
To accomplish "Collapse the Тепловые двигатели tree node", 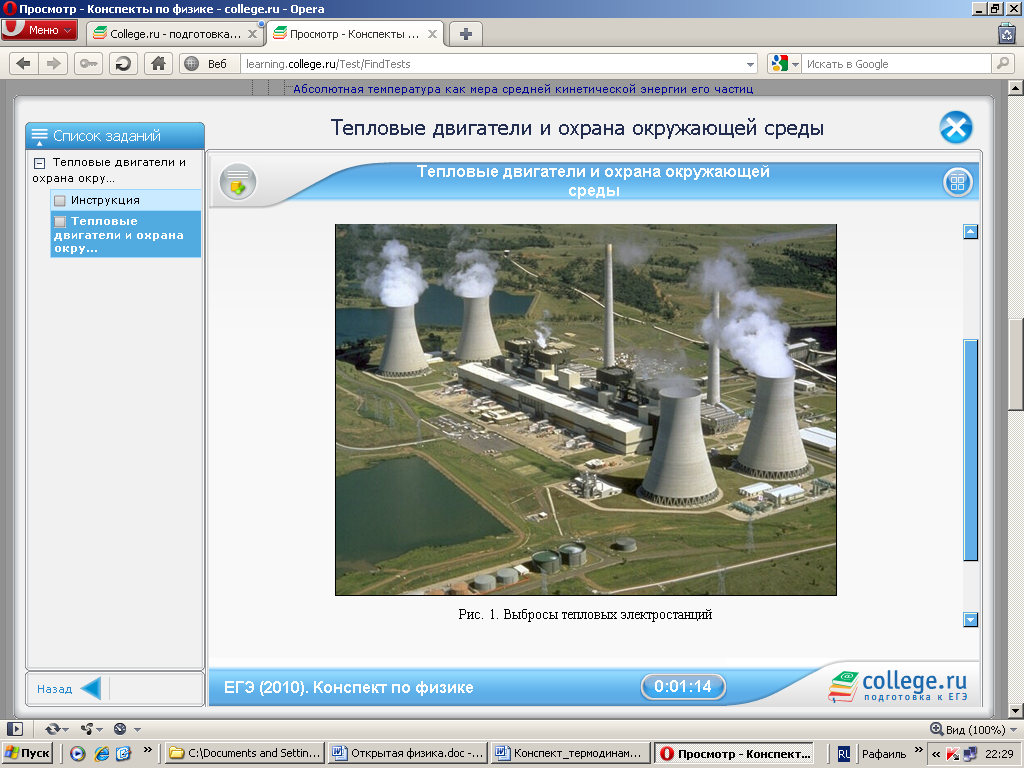I will tap(39, 163).
